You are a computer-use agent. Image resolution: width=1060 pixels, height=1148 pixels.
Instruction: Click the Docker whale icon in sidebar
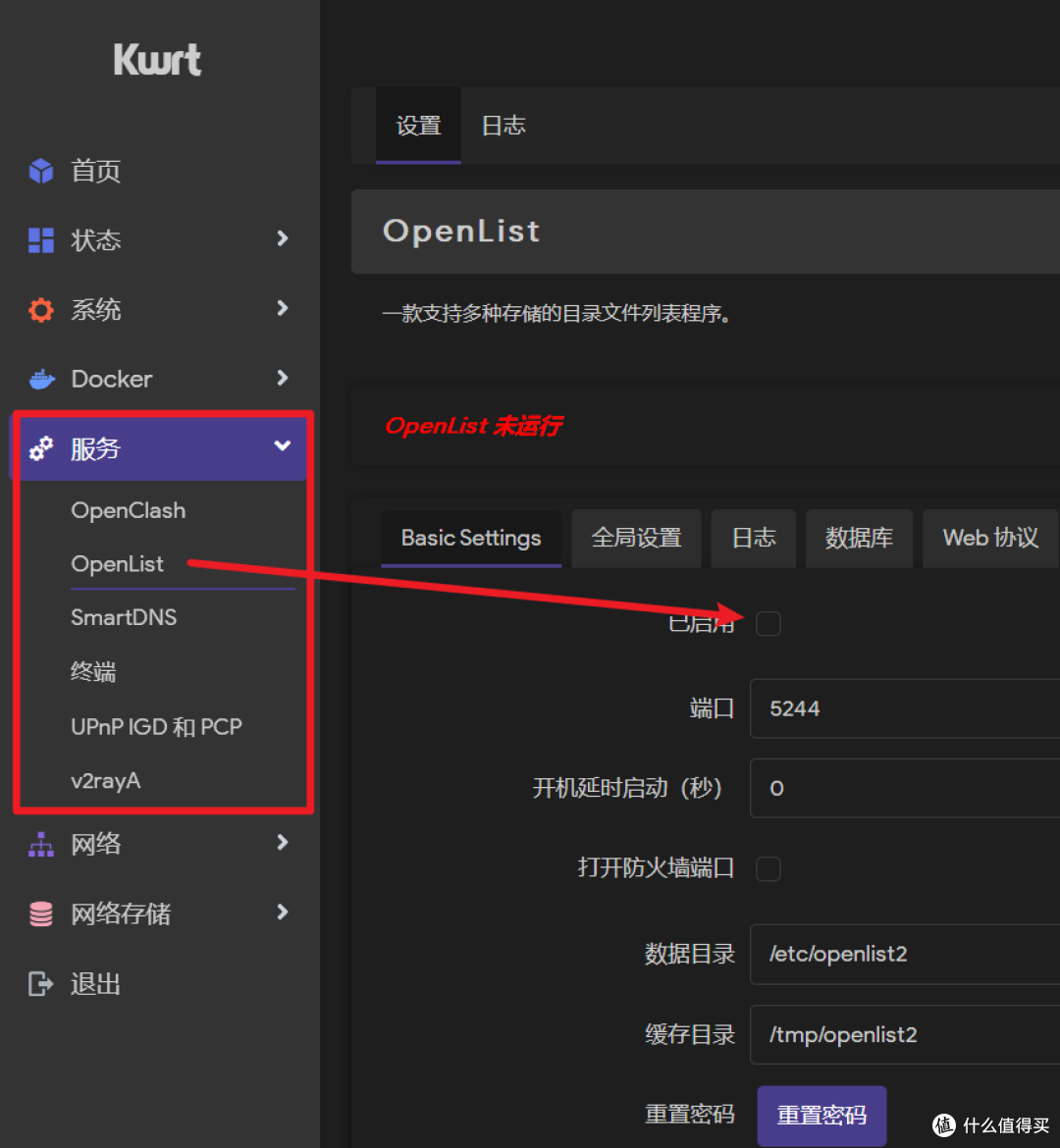click(x=39, y=379)
